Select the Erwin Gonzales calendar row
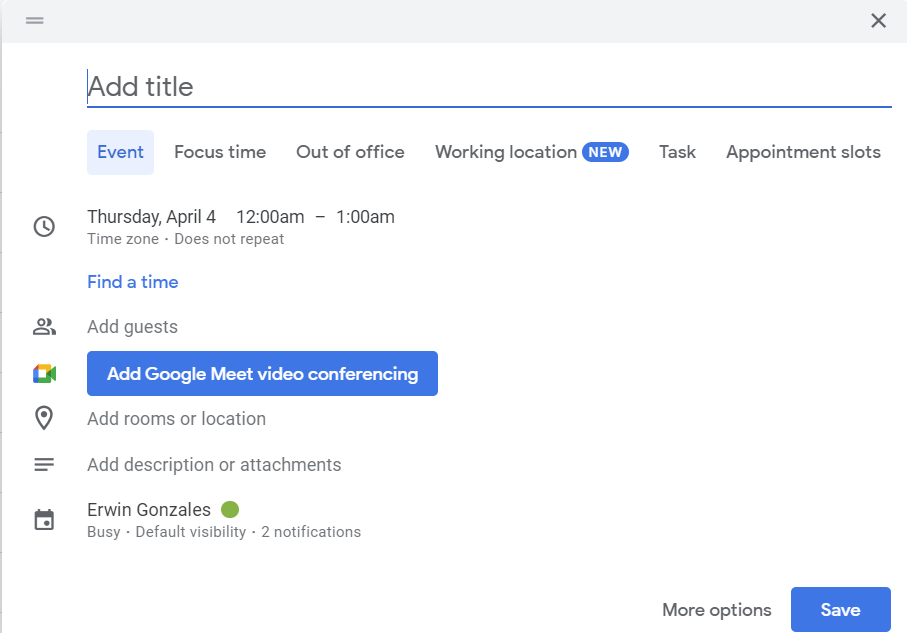907x633 pixels. (149, 510)
